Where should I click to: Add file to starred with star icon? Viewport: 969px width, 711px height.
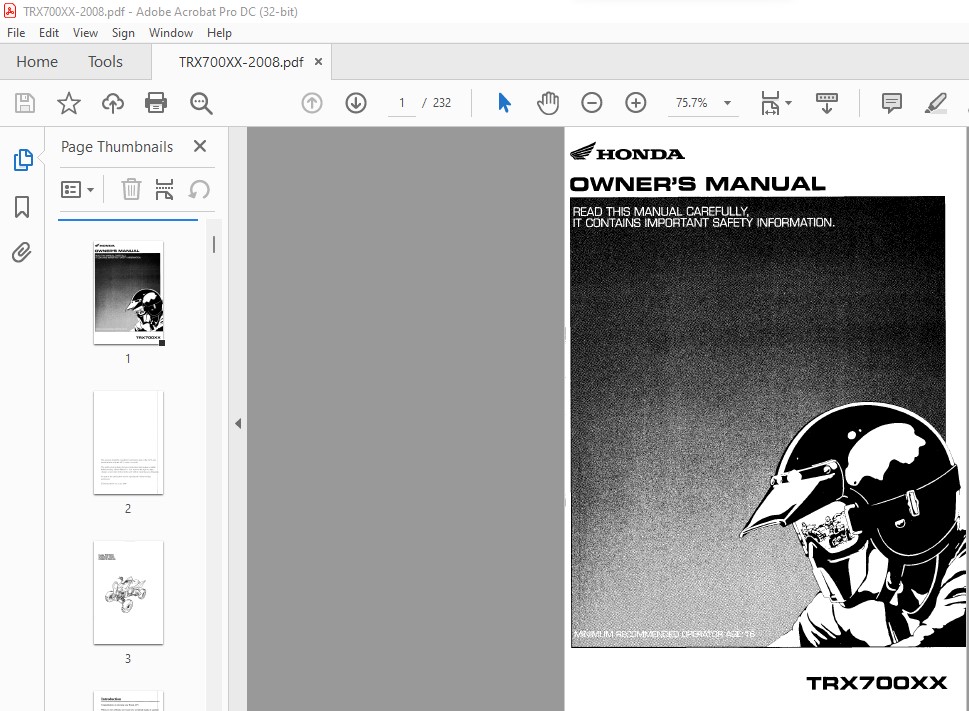69,103
